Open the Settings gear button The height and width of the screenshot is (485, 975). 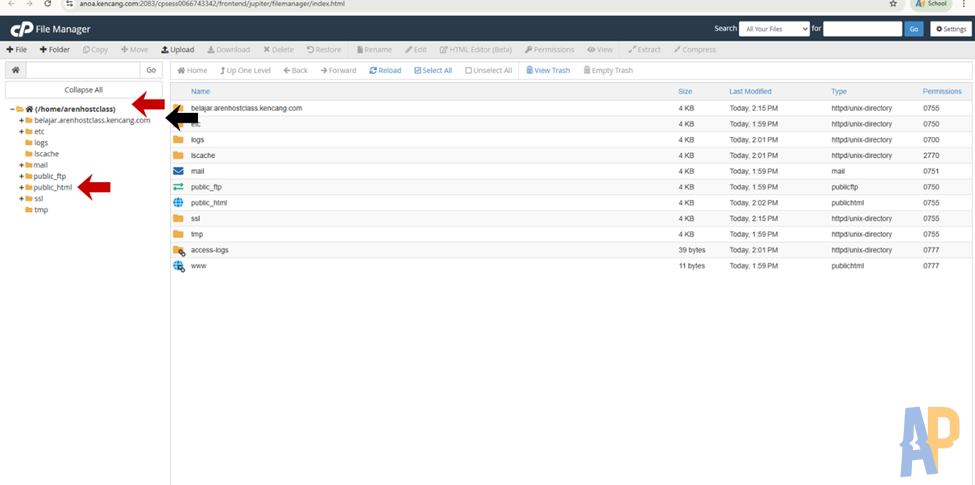tap(950, 29)
